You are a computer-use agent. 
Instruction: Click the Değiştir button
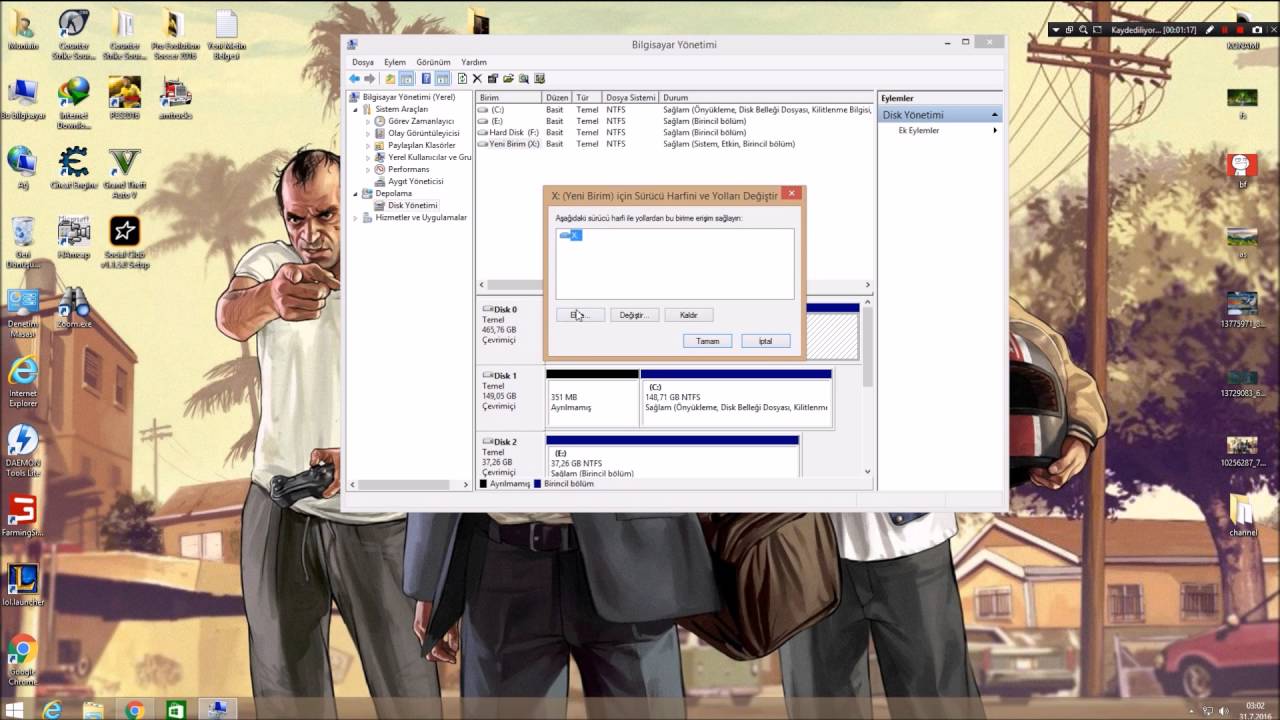(634, 315)
